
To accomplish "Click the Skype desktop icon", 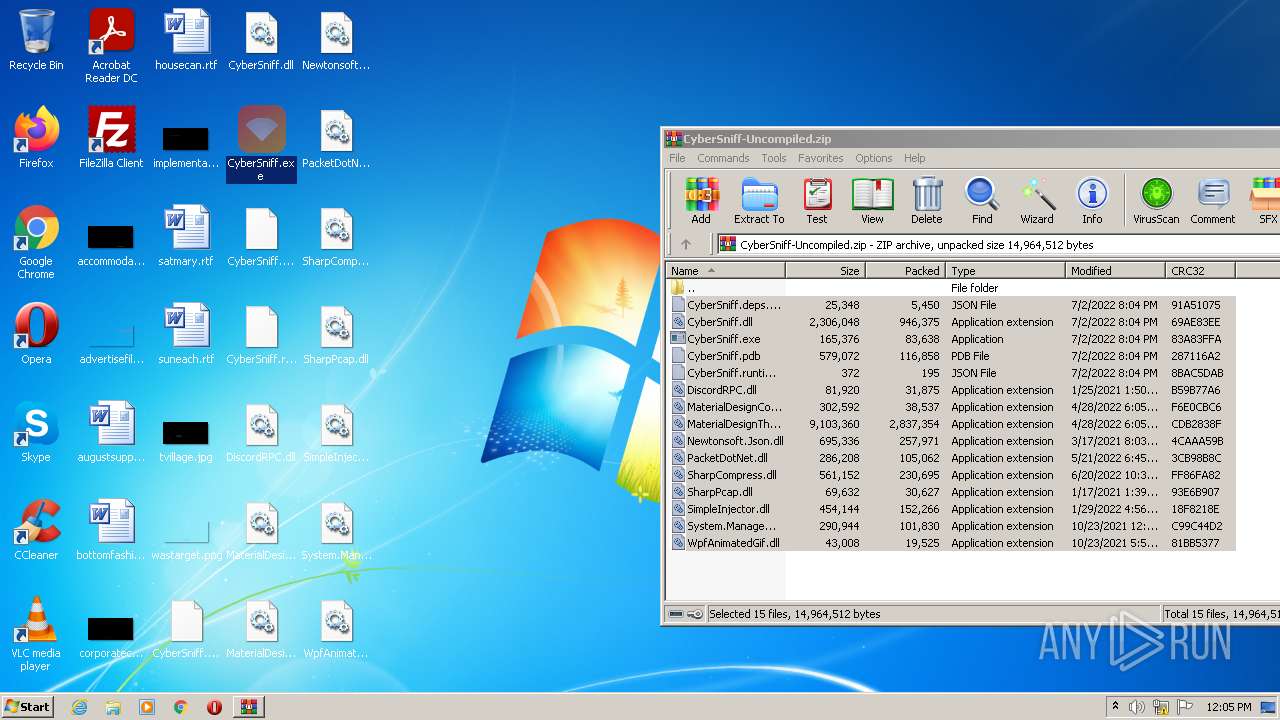I will (x=36, y=432).
